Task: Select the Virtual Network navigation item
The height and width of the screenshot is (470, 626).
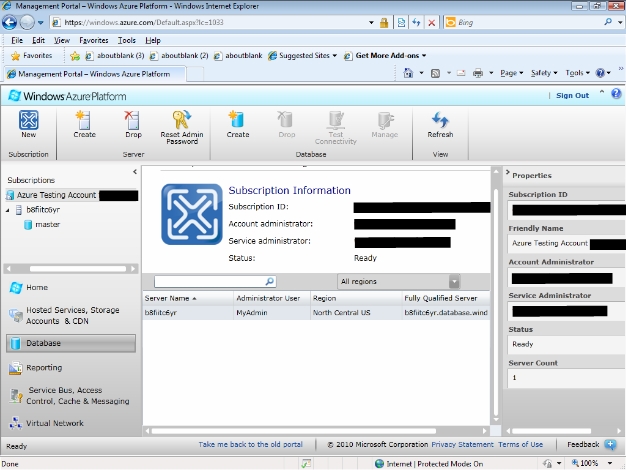Action: pyautogui.click(x=54, y=423)
